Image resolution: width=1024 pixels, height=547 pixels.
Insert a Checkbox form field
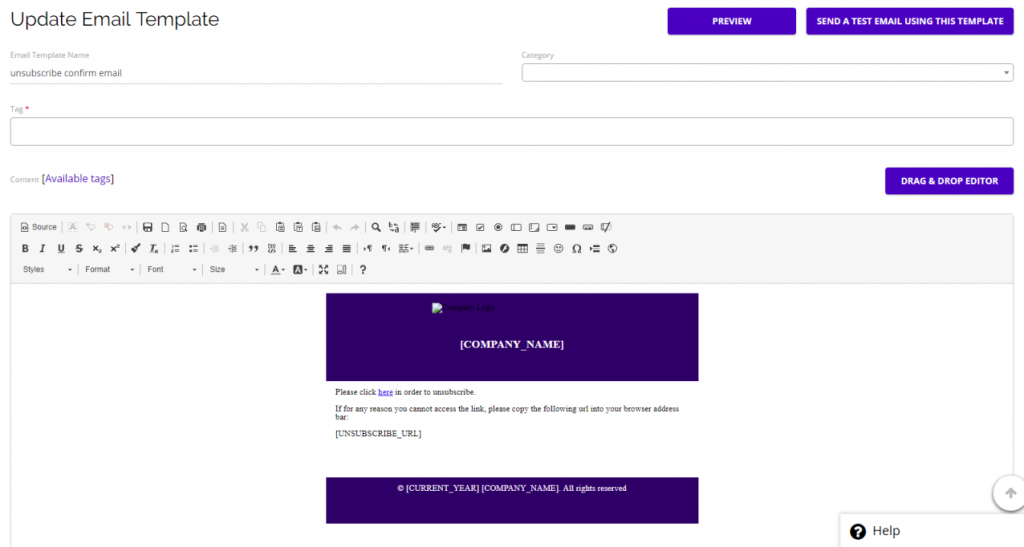point(480,227)
